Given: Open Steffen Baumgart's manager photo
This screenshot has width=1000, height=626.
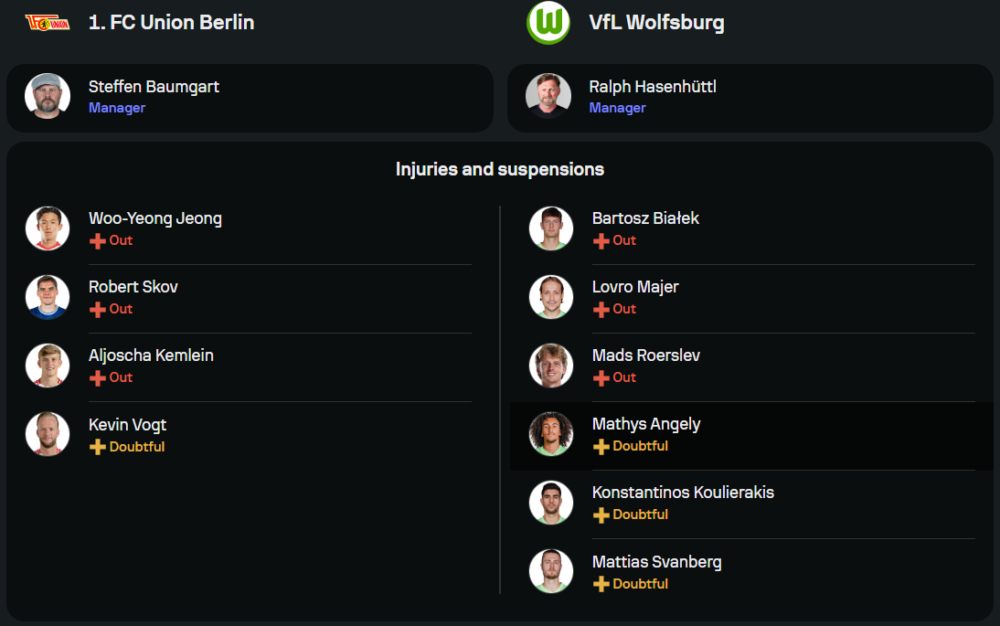Looking at the screenshot, I should pyautogui.click(x=47, y=96).
